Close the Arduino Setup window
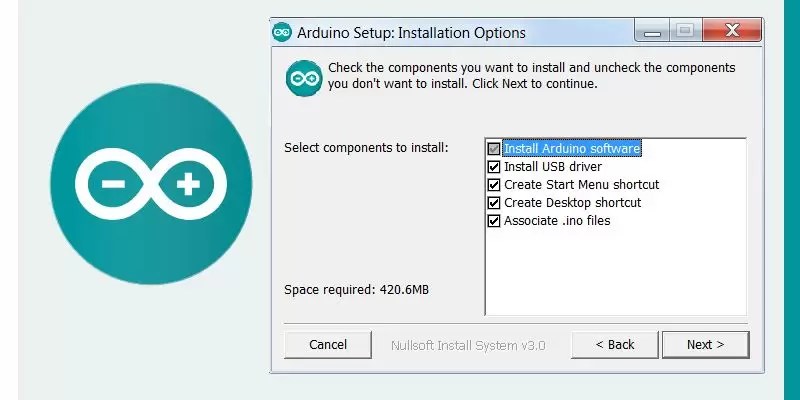Screen dimensions: 800x400 (732, 31)
